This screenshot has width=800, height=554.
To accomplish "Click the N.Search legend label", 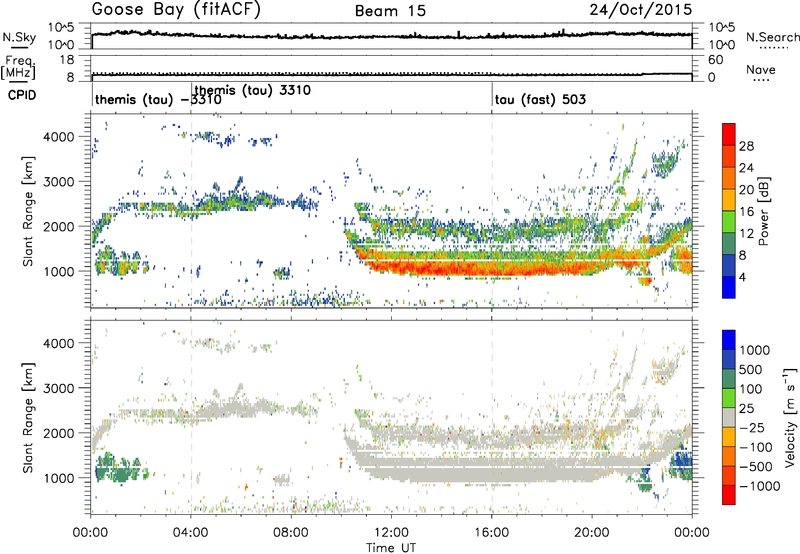I will click(772, 37).
